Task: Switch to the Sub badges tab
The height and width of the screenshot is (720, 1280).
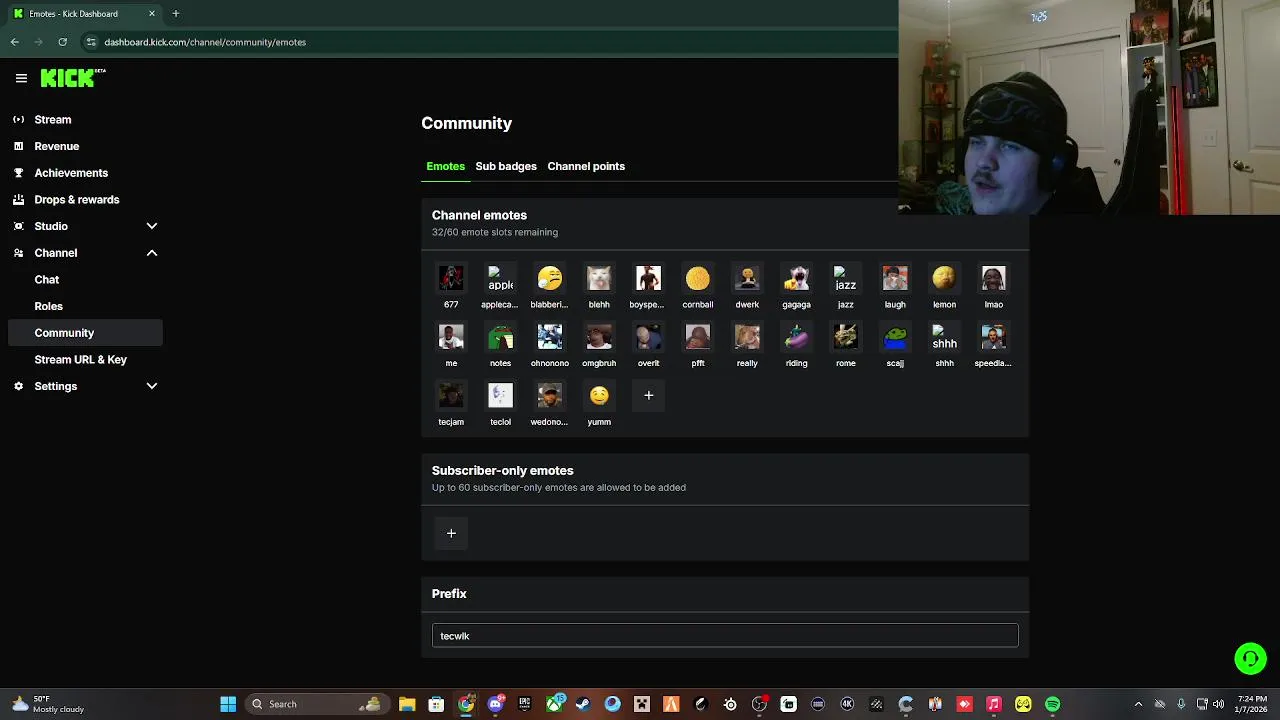Action: [506, 166]
